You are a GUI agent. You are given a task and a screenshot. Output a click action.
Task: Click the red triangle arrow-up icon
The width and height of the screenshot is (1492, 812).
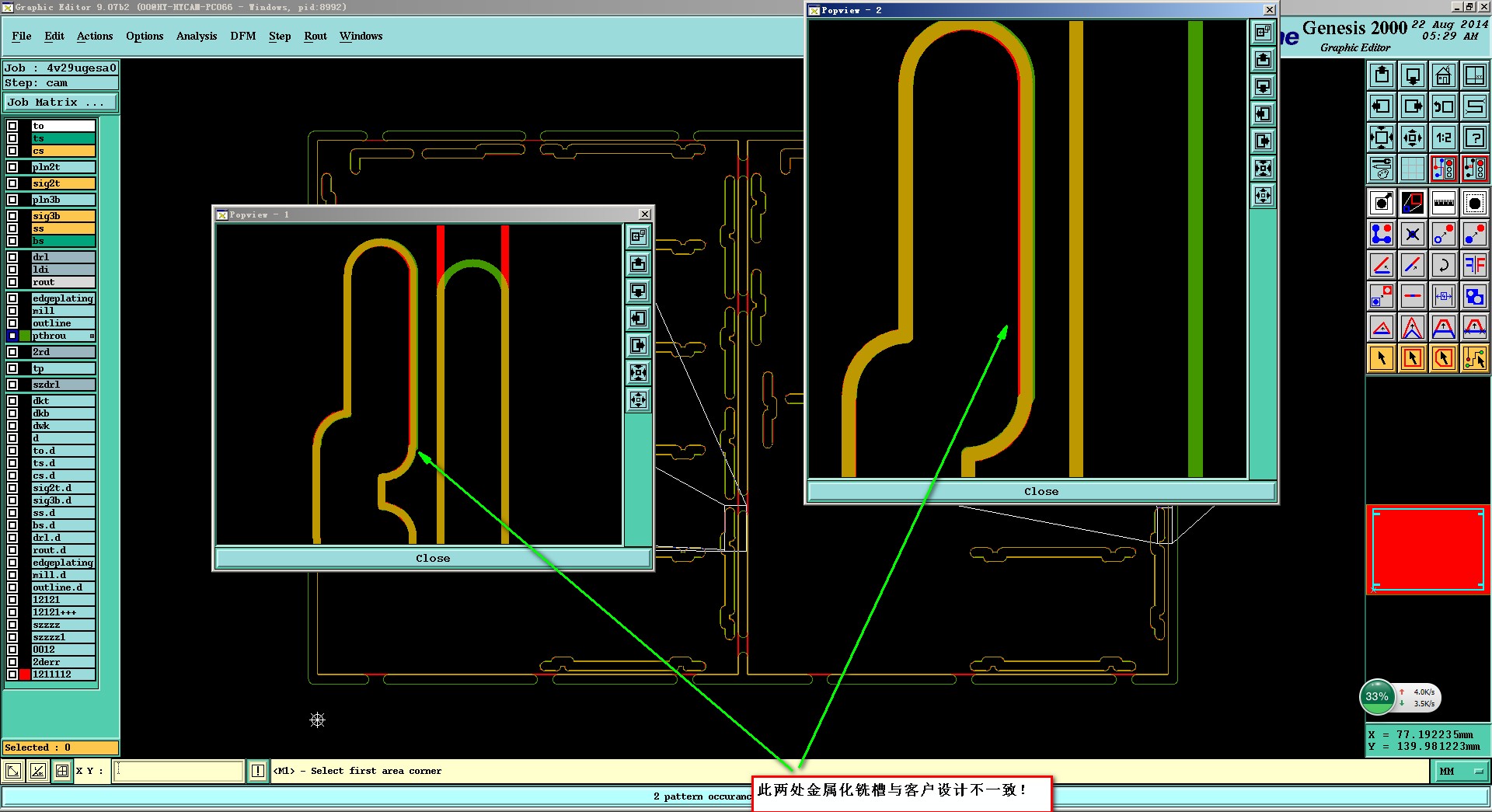[x=1381, y=327]
